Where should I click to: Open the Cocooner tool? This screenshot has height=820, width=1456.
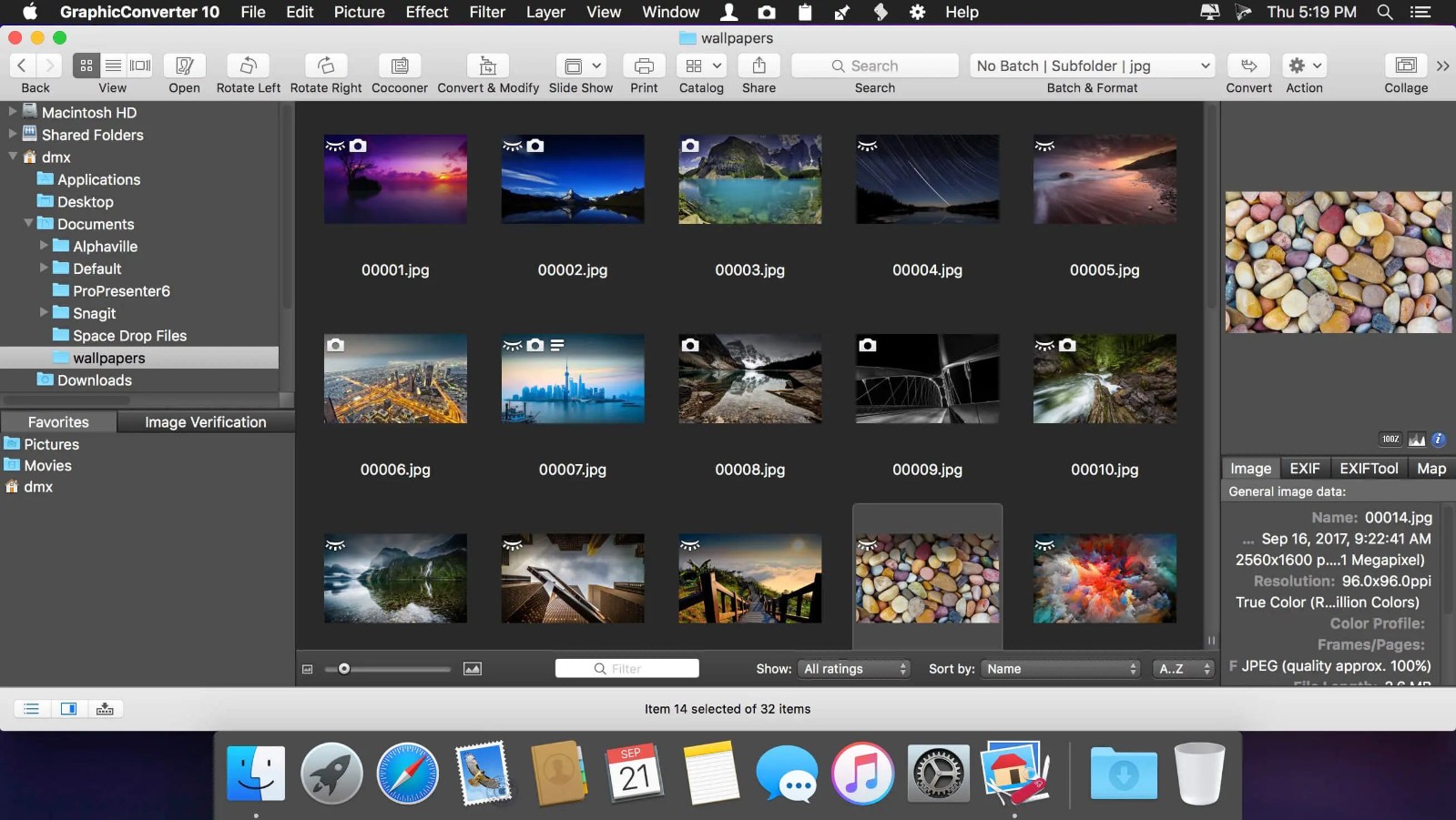[x=400, y=66]
